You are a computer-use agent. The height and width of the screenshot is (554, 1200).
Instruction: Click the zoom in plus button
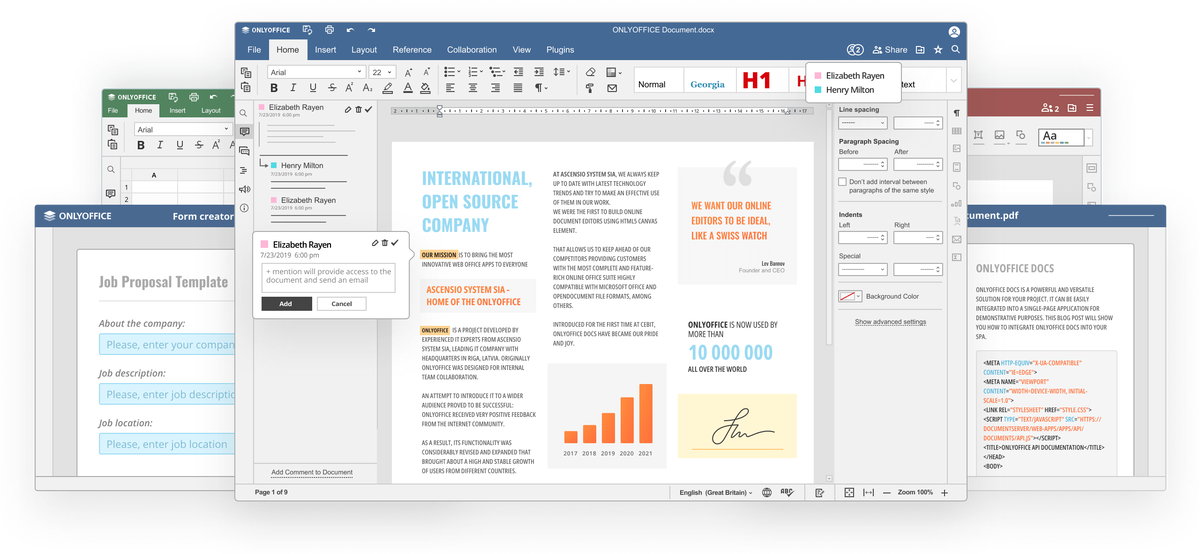[x=944, y=492]
